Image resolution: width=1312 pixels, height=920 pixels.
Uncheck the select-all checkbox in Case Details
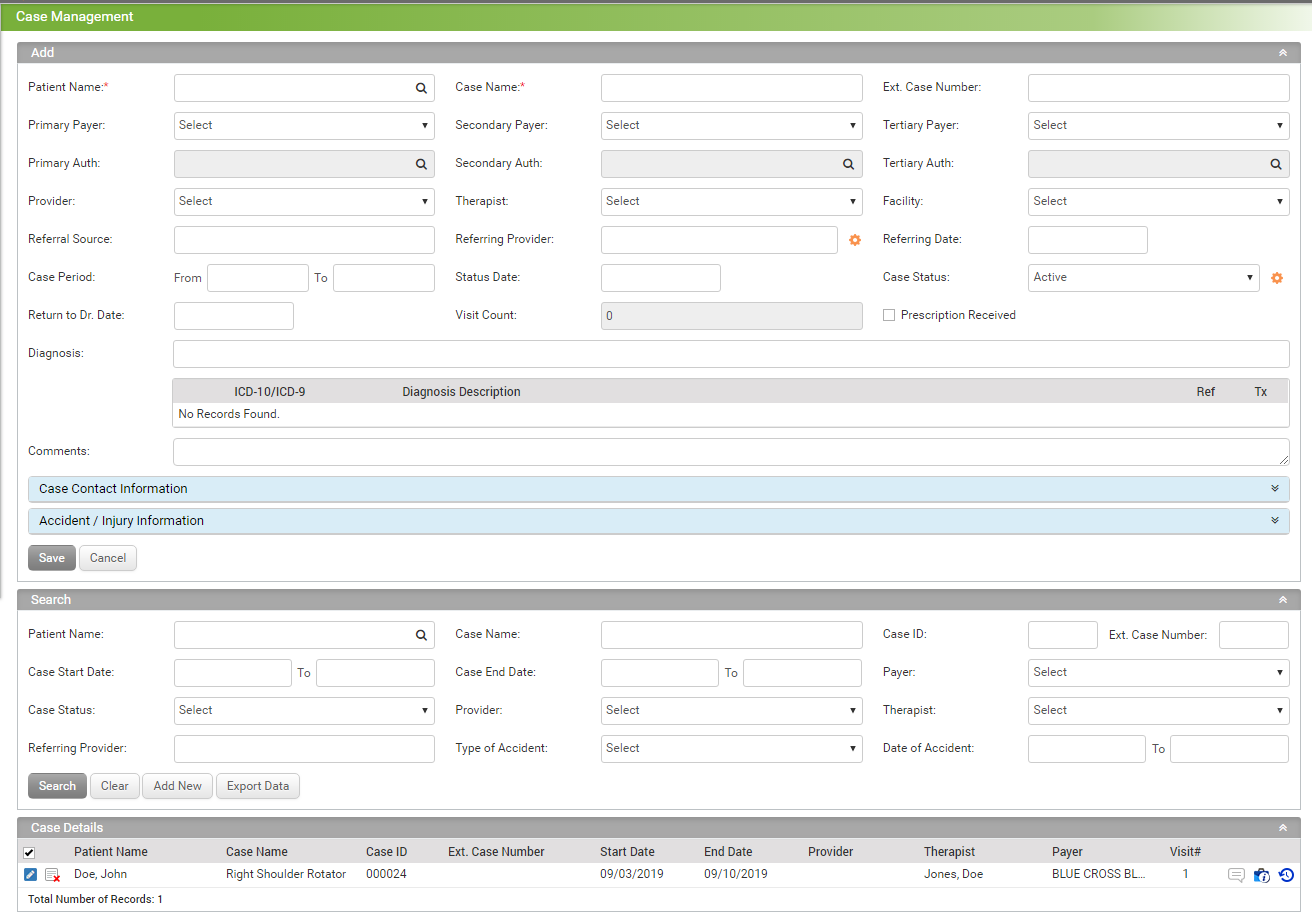tap(29, 852)
